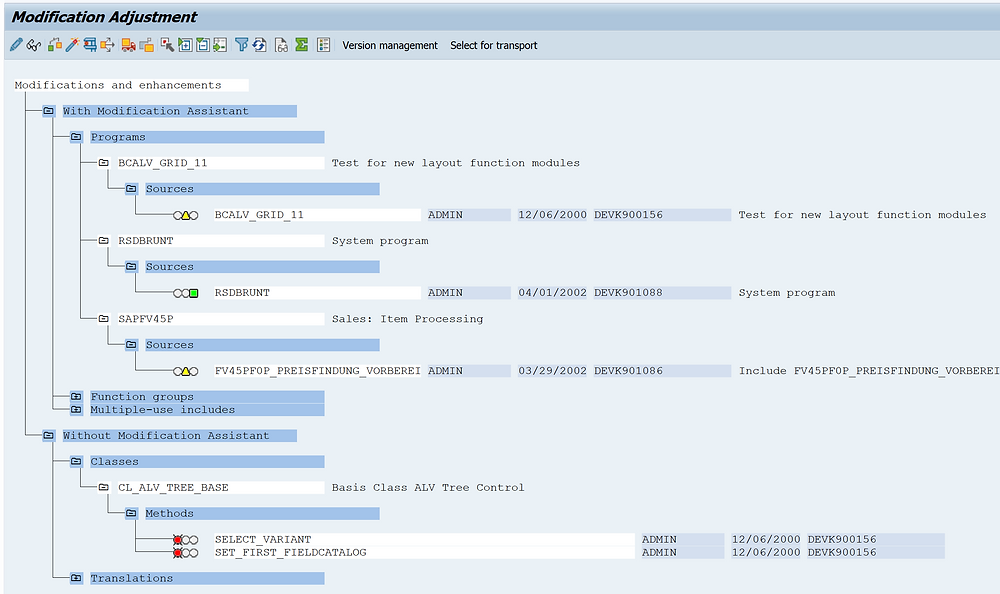Open the legend icon at the toolbar end
Viewport: 1000px width, 594px height.
(321, 44)
